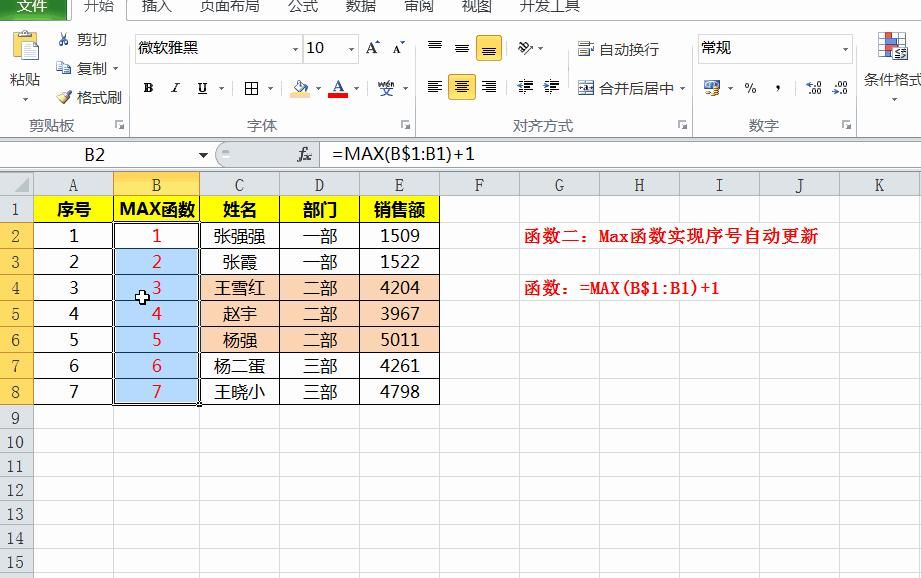Click the Copy (复制) button
The image size is (921, 578).
(82, 68)
